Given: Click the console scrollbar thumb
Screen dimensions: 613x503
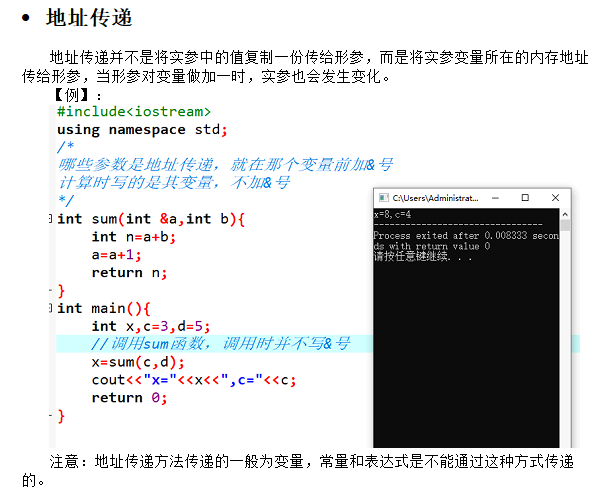Looking at the screenshot, I should click(565, 226).
